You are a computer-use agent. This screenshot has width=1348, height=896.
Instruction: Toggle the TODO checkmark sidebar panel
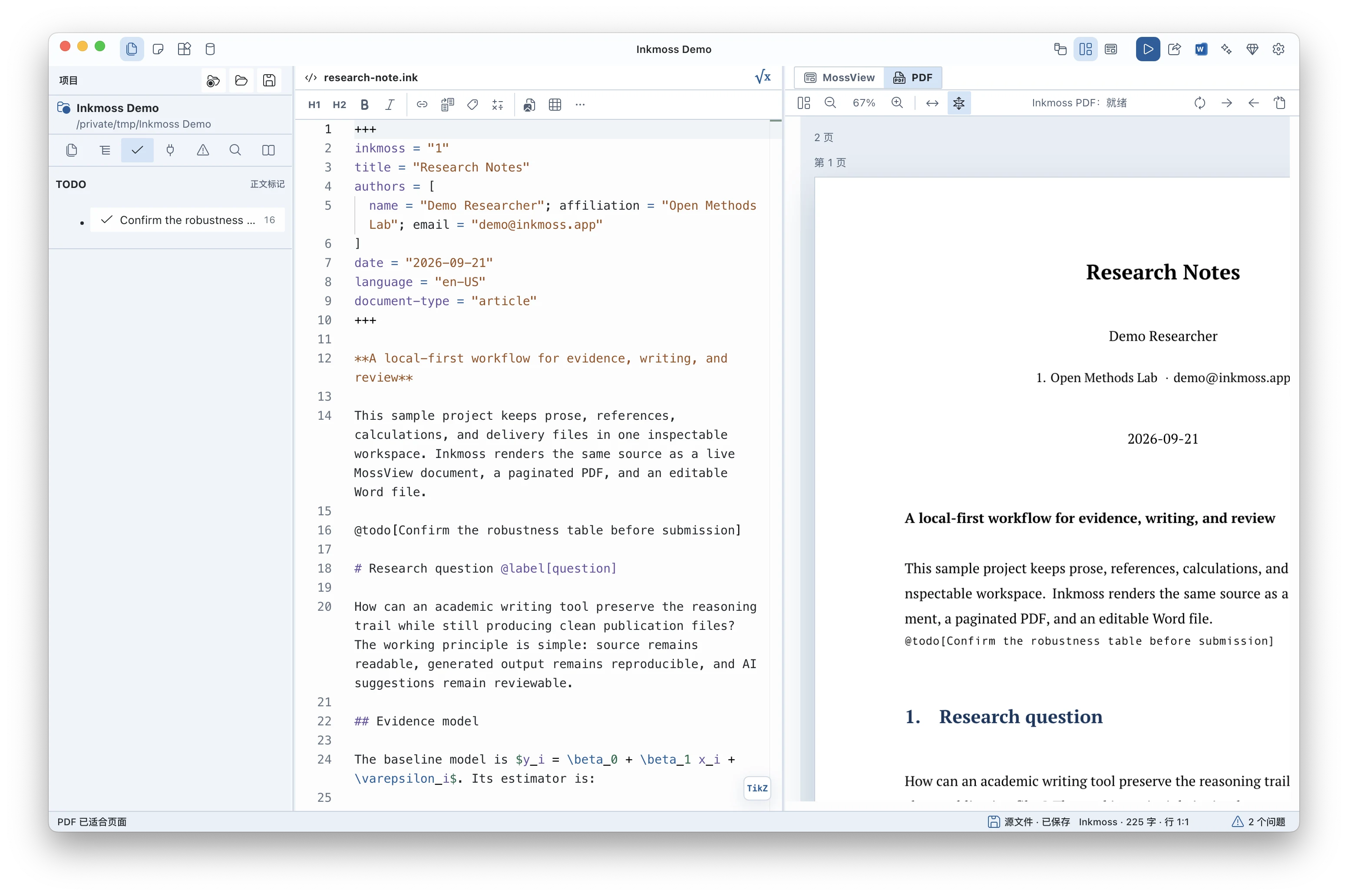coord(137,150)
